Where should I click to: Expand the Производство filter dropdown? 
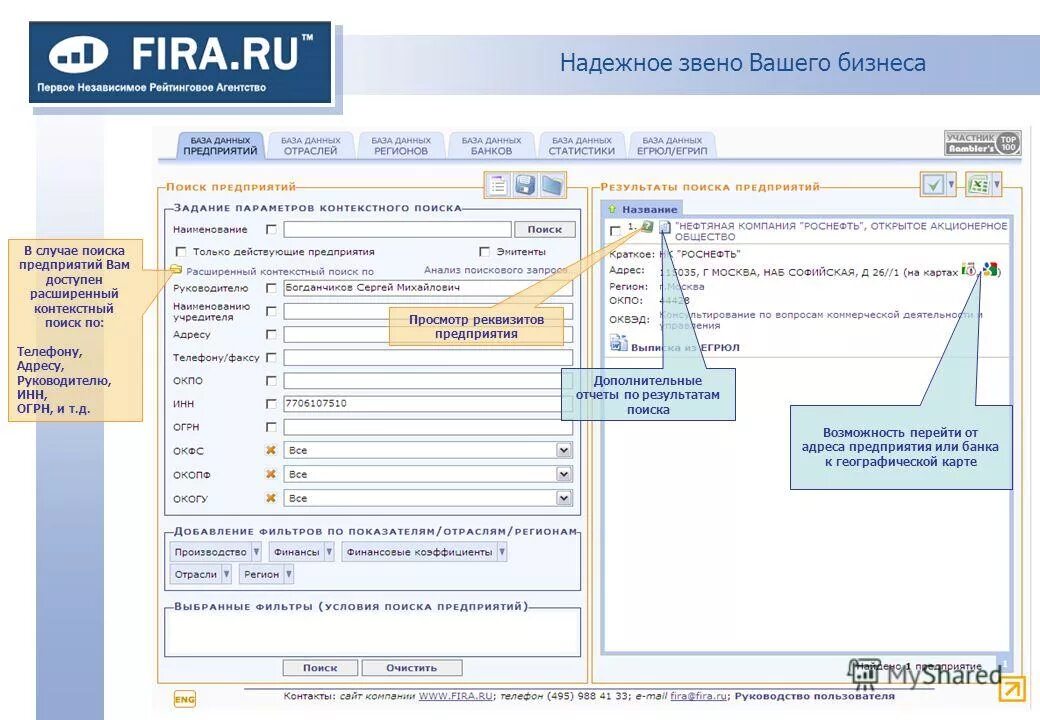(256, 552)
